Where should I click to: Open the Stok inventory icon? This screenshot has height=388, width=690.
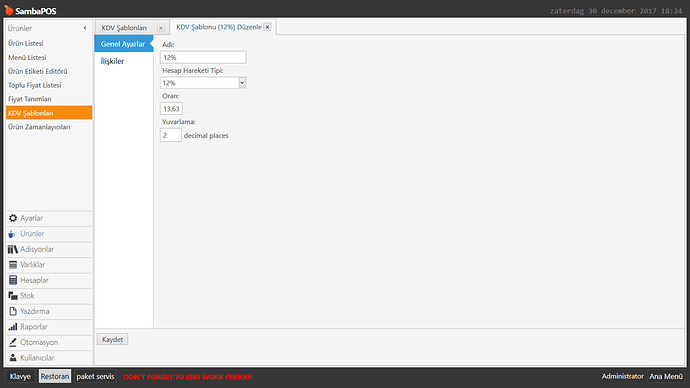(13, 296)
